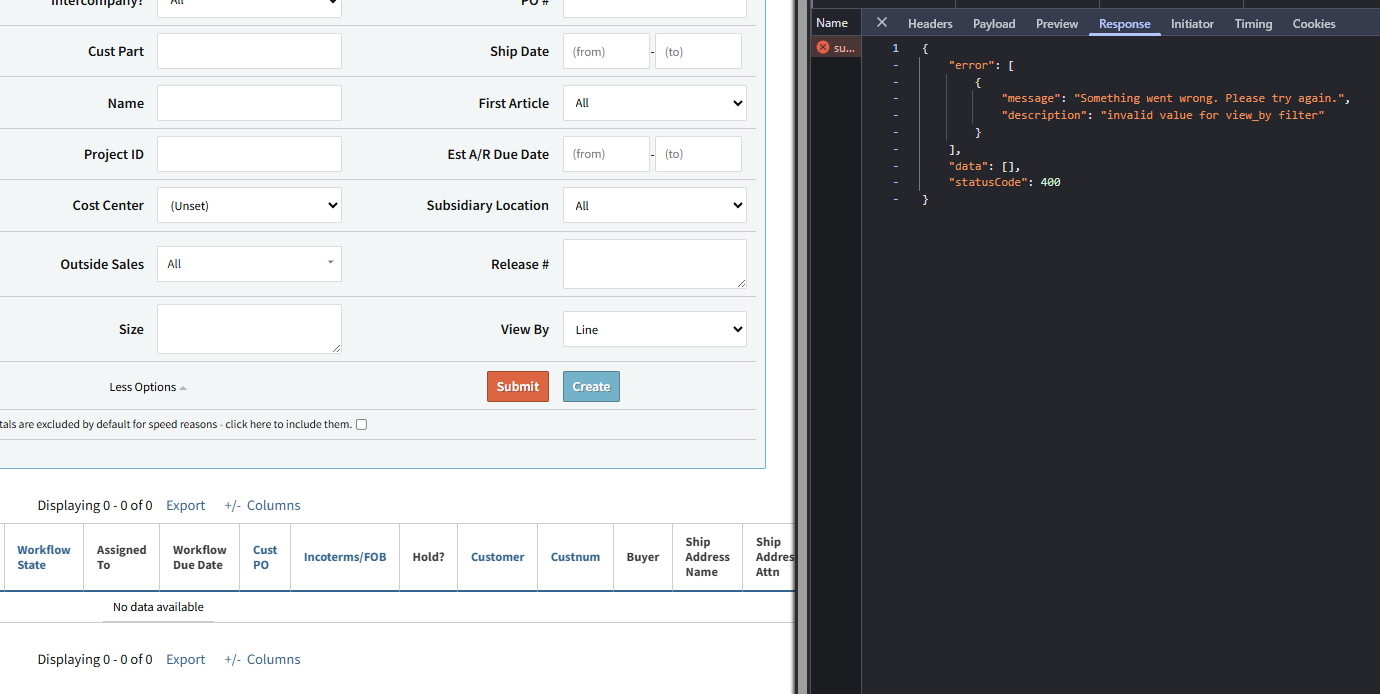
Task: Sort by Incoterms/FOB column
Action: pyautogui.click(x=345, y=557)
